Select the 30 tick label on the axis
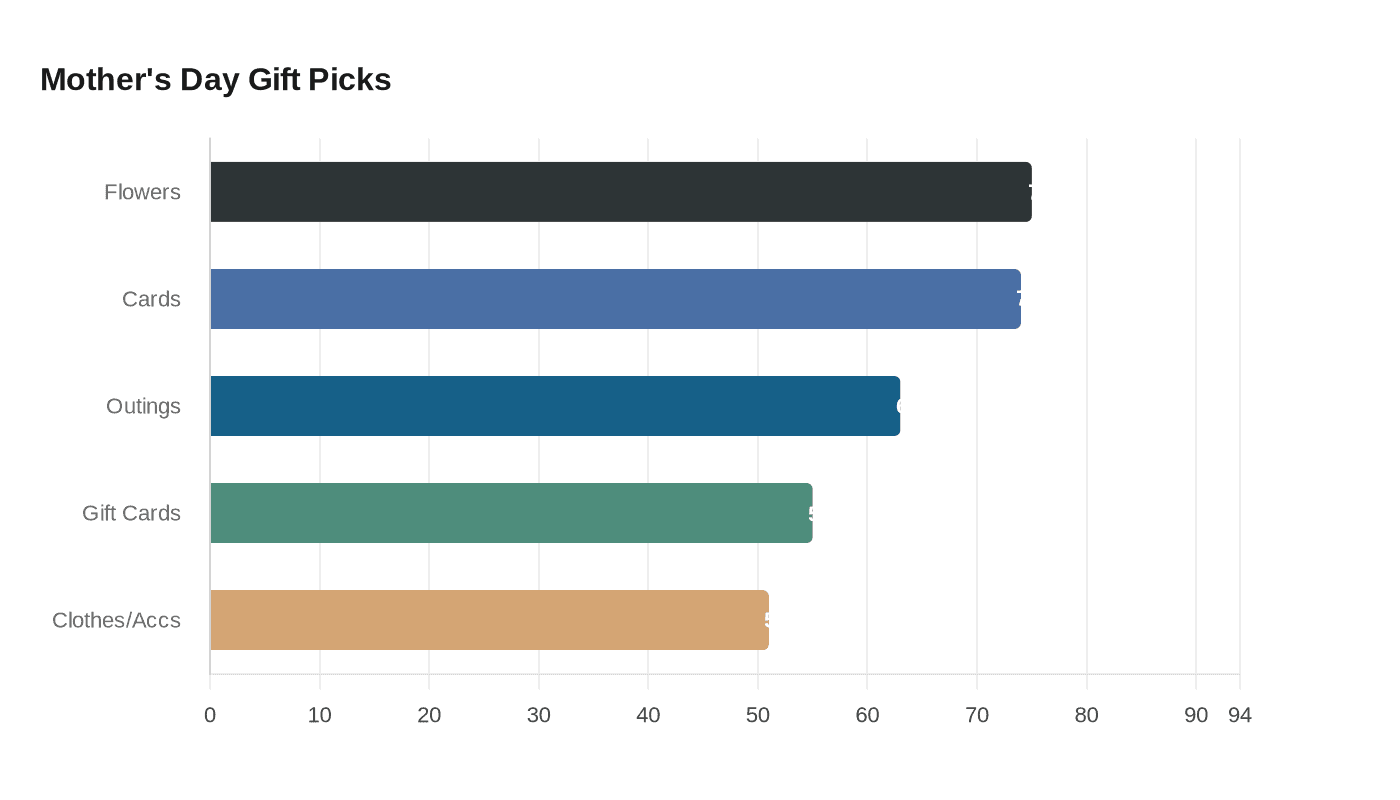Image resolution: width=1400 pixels, height=800 pixels. click(x=539, y=715)
